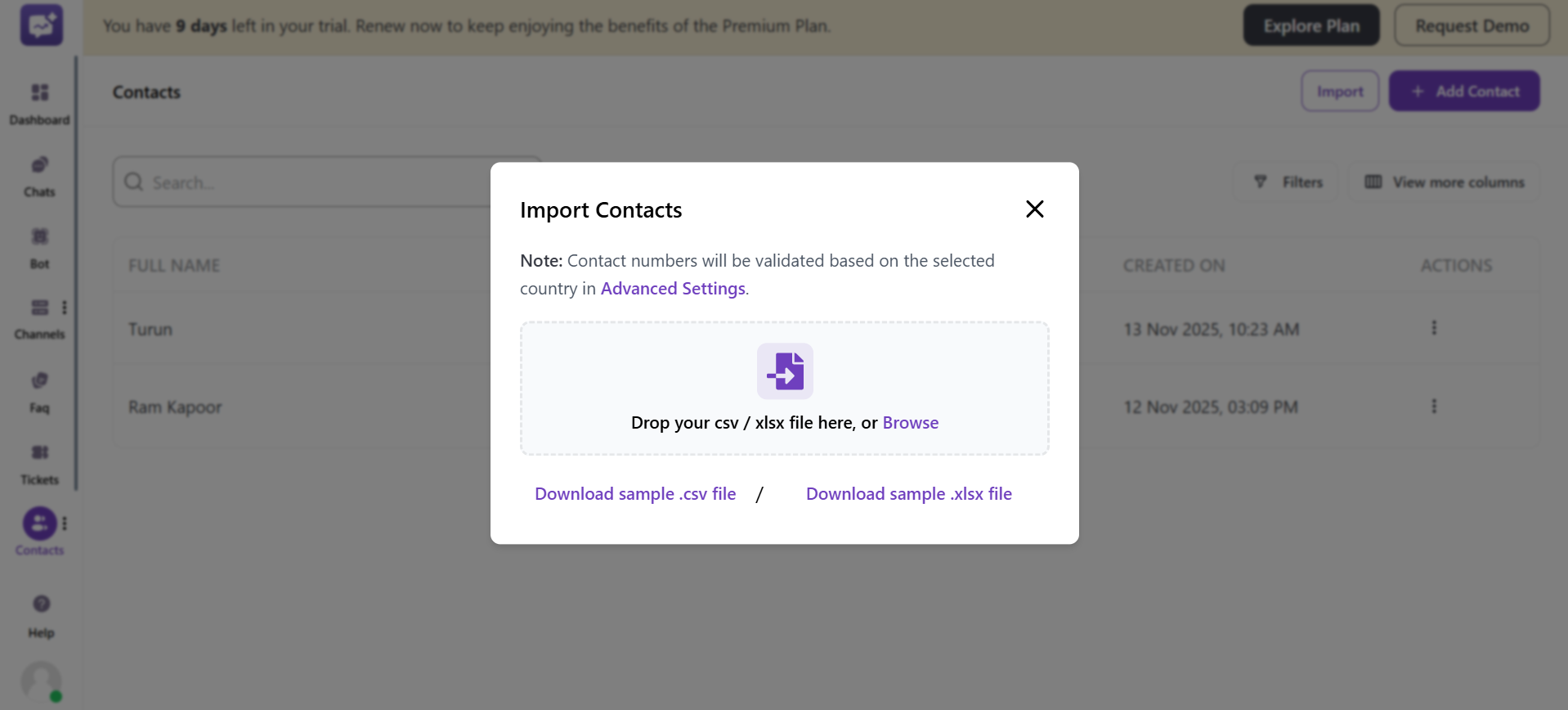Click the Help icon in the sidebar
The image size is (1568, 710).
tap(39, 604)
